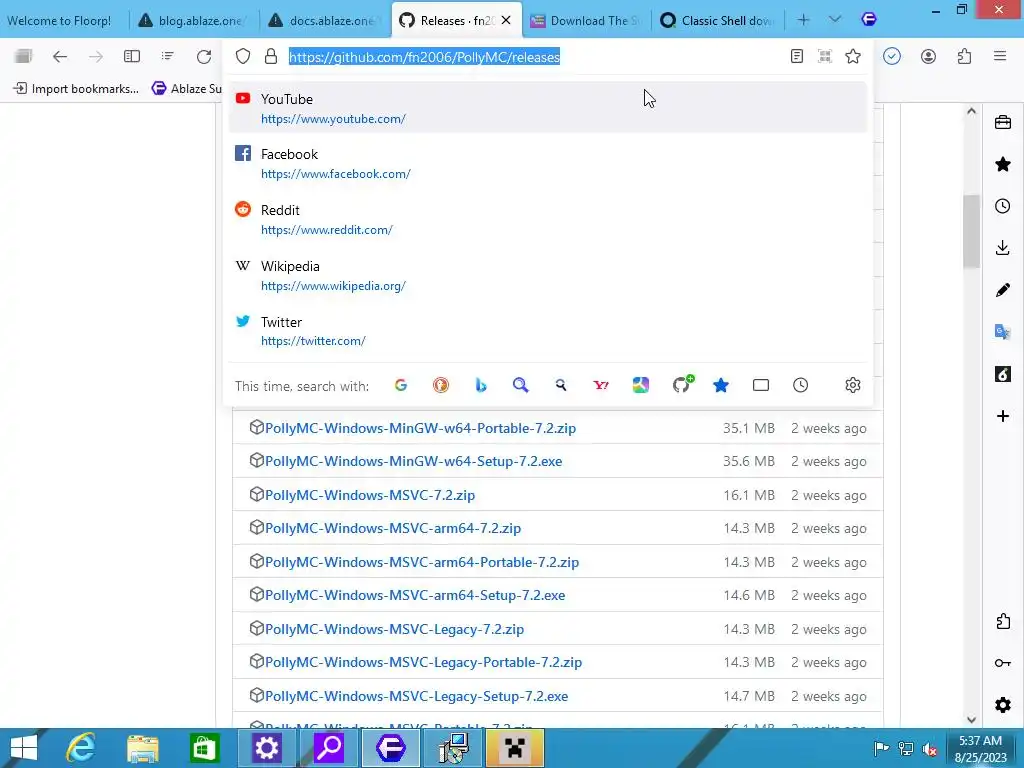1024x768 pixels.
Task: Search with Bing engine icon
Action: [481, 385]
